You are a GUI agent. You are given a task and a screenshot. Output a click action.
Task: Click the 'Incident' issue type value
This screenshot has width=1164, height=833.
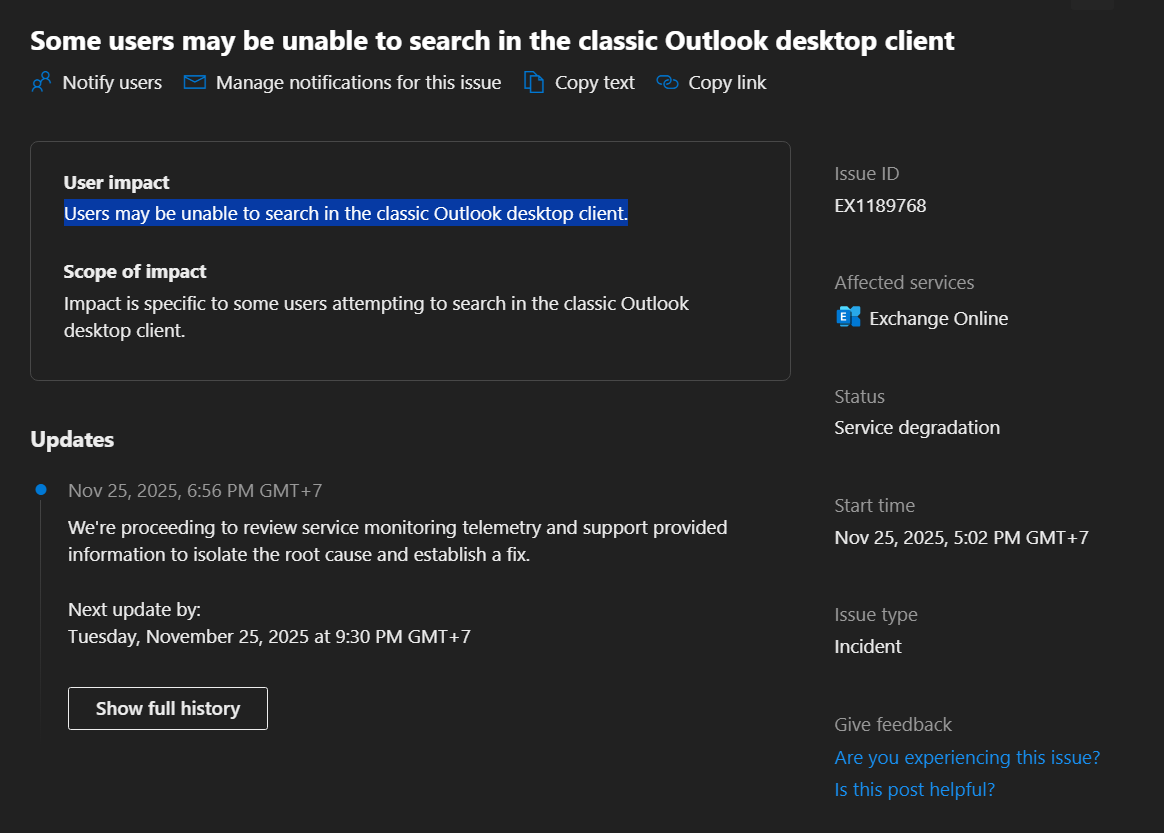868,647
